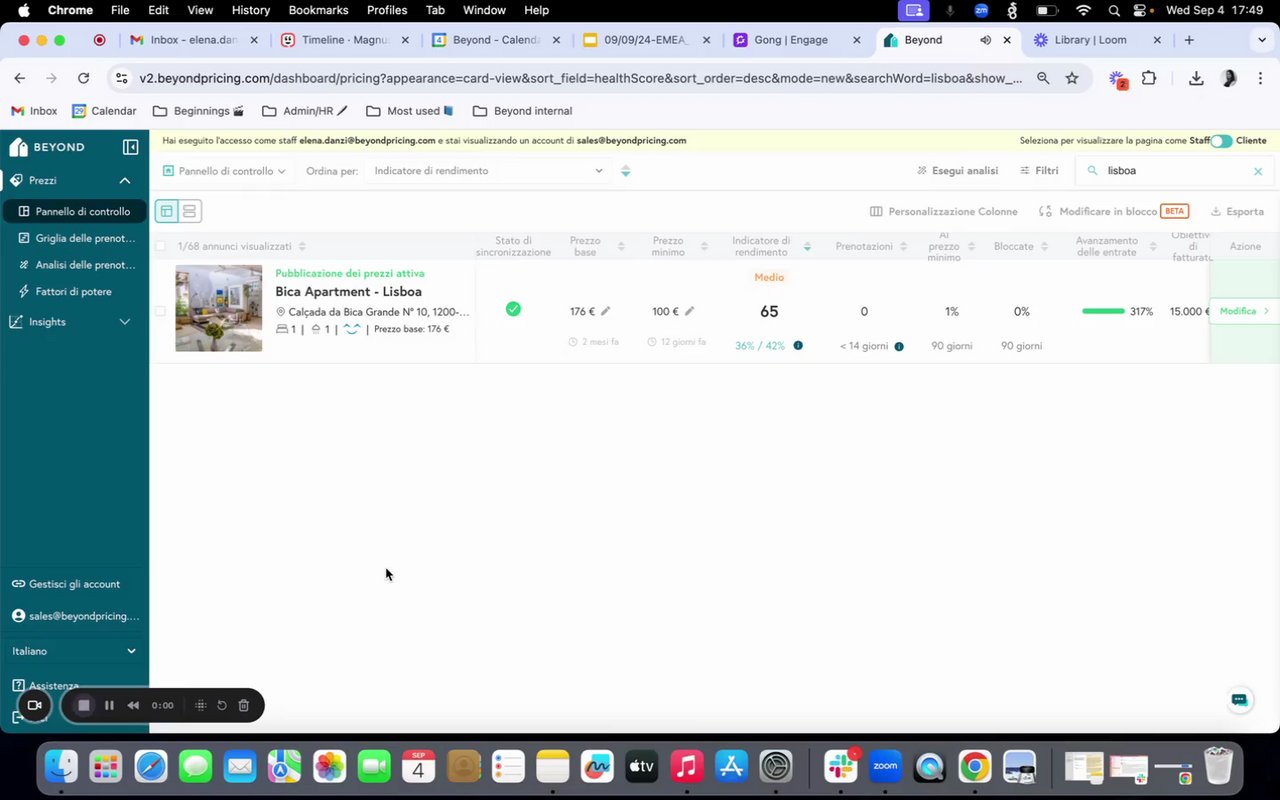1280x800 pixels.
Task: Restart the Loom recording
Action: tap(222, 705)
